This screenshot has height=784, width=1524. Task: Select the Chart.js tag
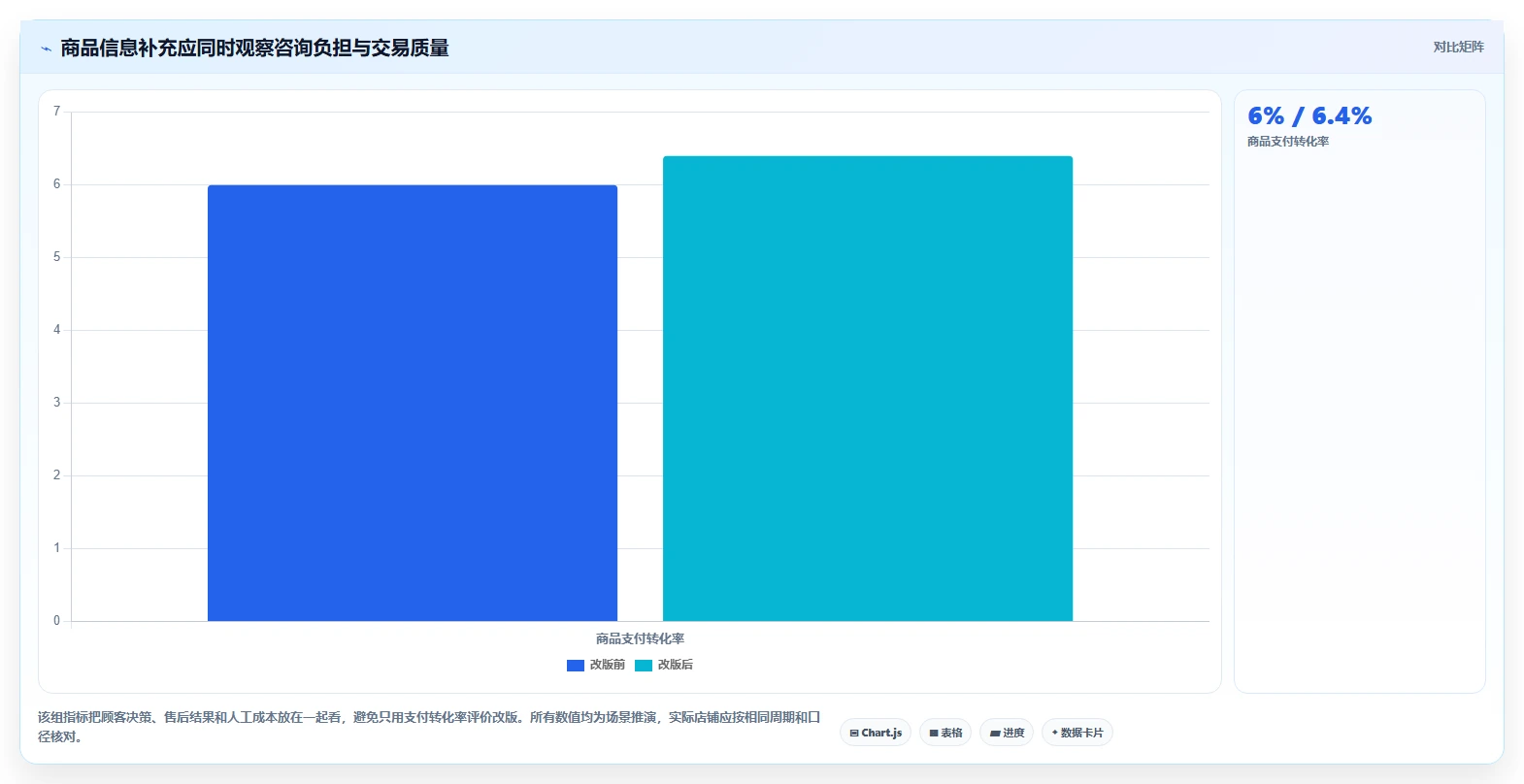click(x=876, y=733)
